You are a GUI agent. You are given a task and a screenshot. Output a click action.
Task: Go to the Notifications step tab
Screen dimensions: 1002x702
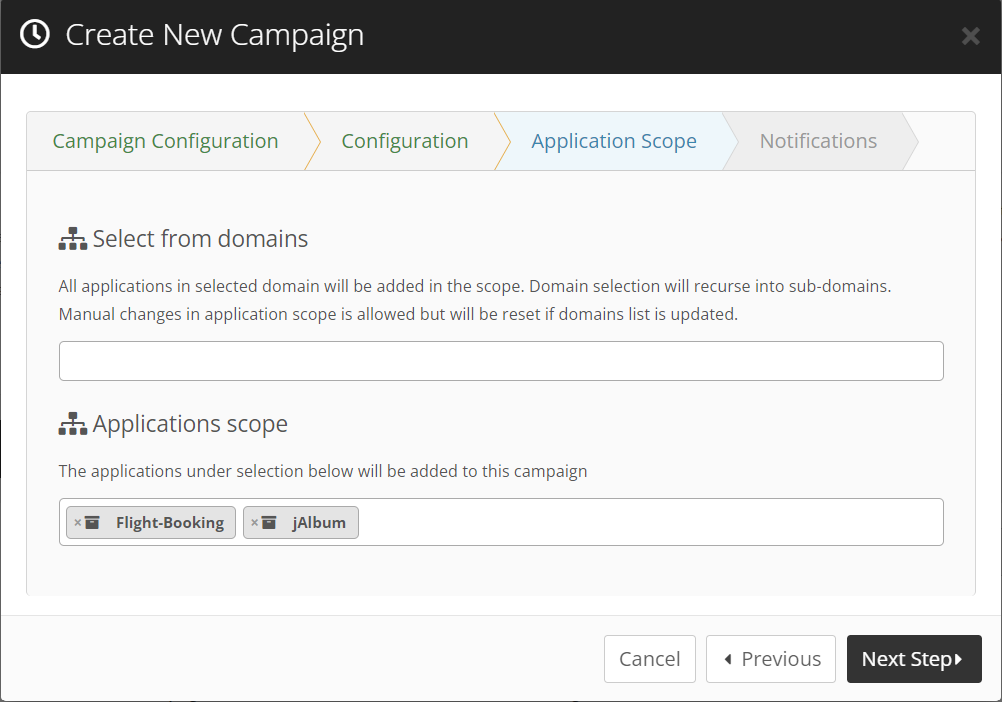pos(818,141)
